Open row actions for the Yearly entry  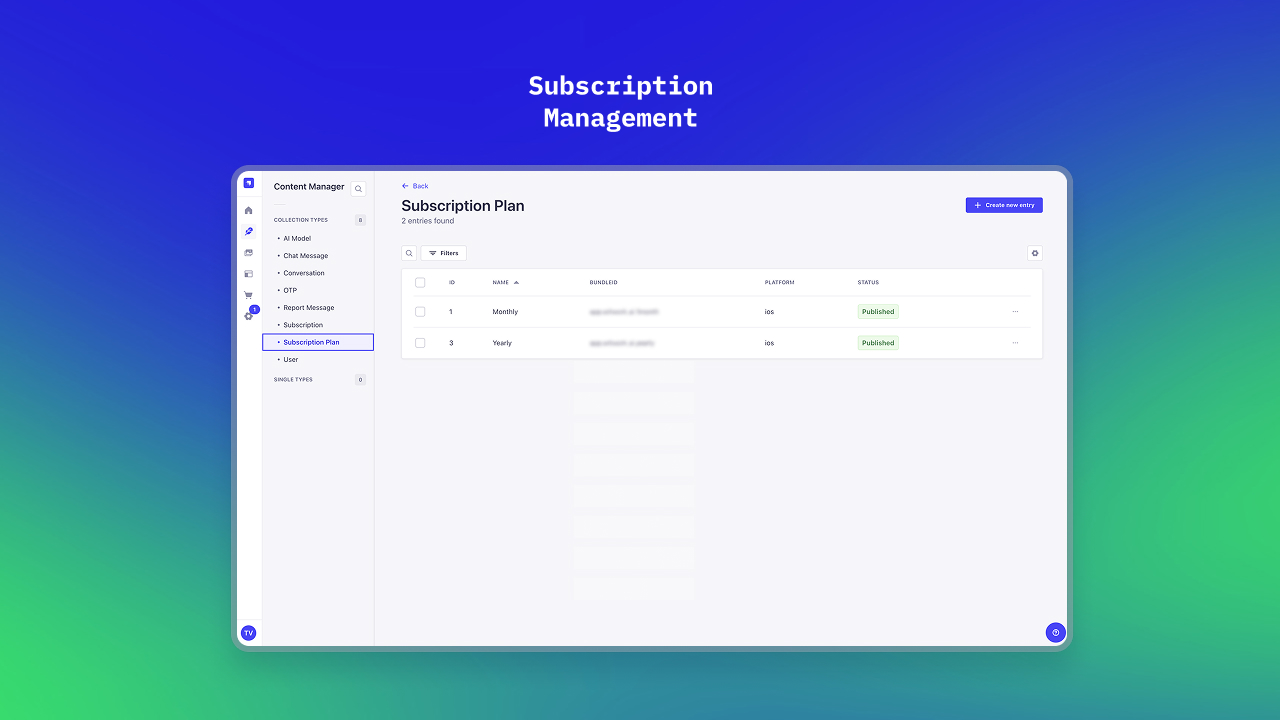tap(1015, 343)
